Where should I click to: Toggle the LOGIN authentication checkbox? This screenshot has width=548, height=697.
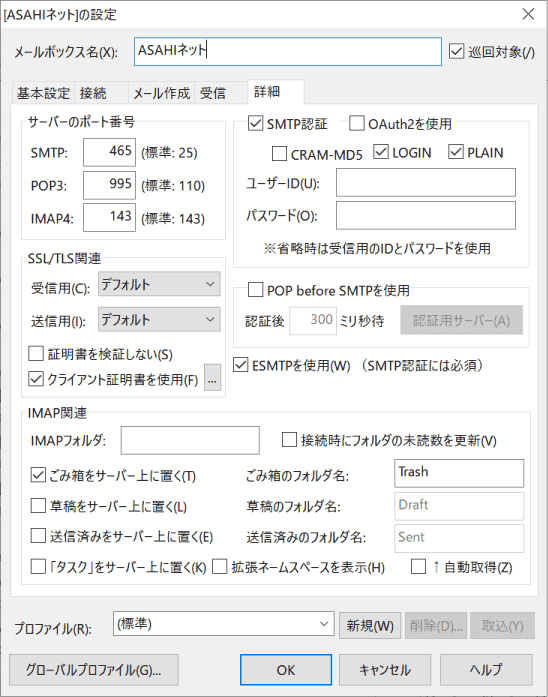point(381,152)
